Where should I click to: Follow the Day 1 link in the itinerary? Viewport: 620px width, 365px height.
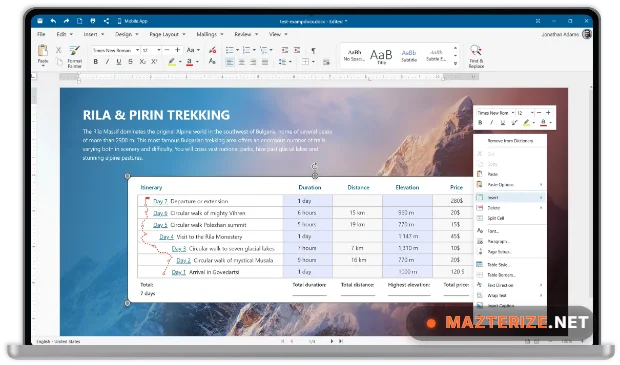coord(179,272)
